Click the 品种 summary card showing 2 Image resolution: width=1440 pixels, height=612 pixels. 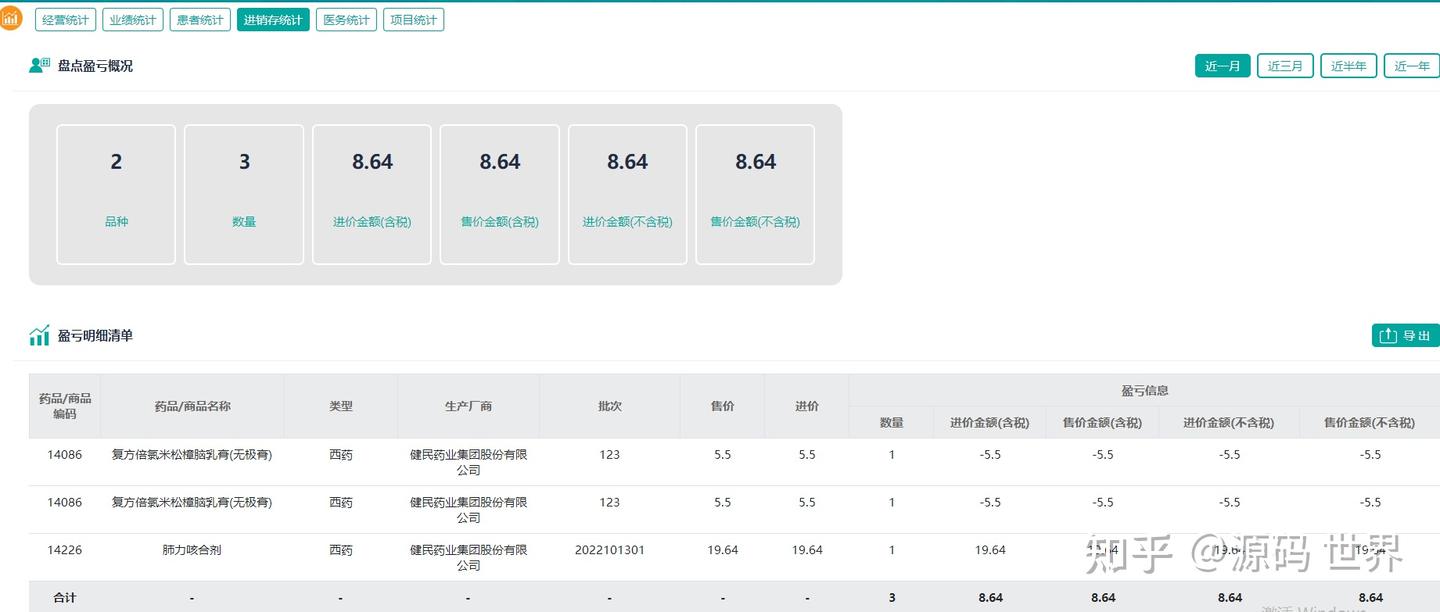pyautogui.click(x=116, y=193)
